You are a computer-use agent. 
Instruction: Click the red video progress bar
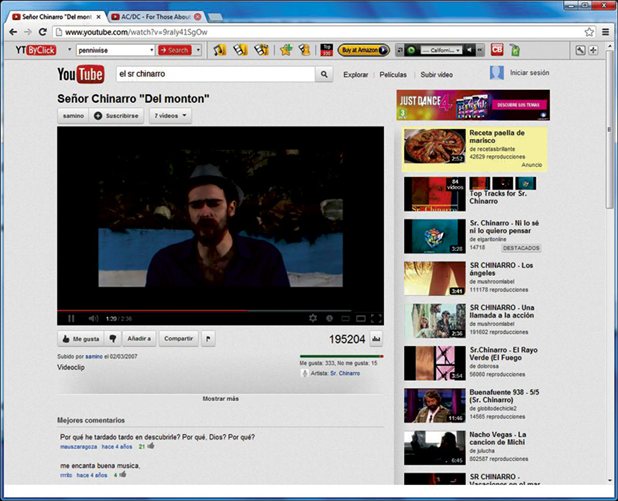click(153, 311)
